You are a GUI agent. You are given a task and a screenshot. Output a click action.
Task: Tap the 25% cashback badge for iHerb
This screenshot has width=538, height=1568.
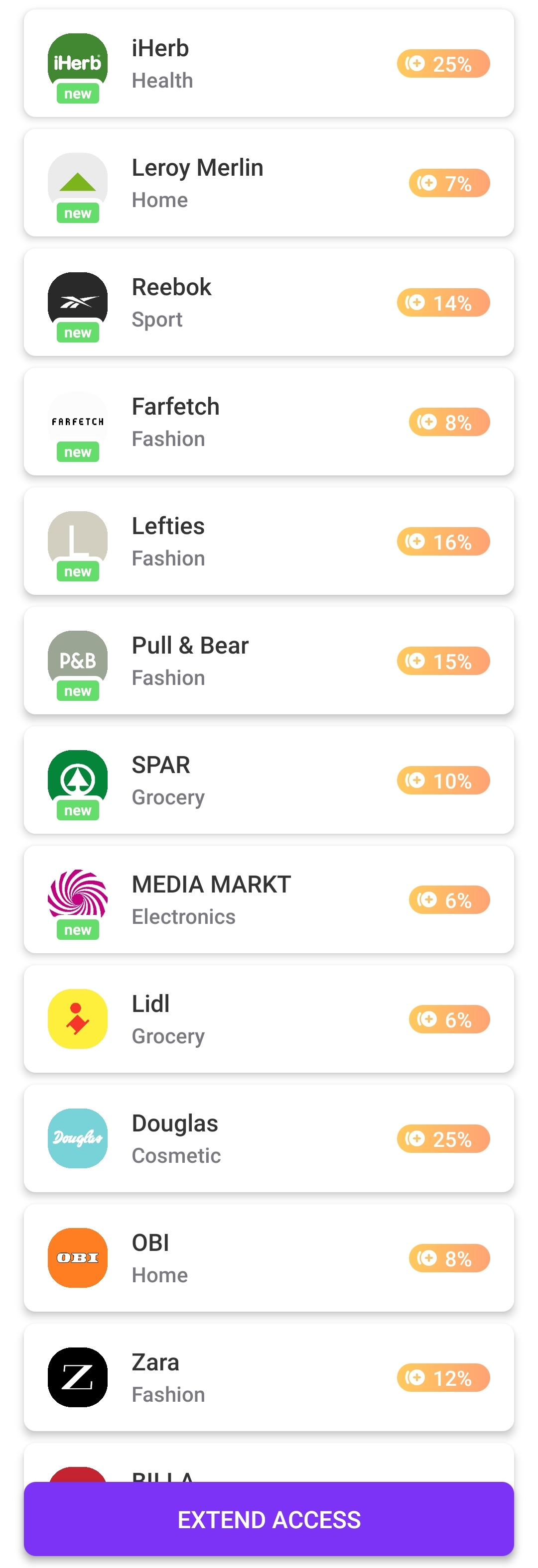click(x=443, y=63)
